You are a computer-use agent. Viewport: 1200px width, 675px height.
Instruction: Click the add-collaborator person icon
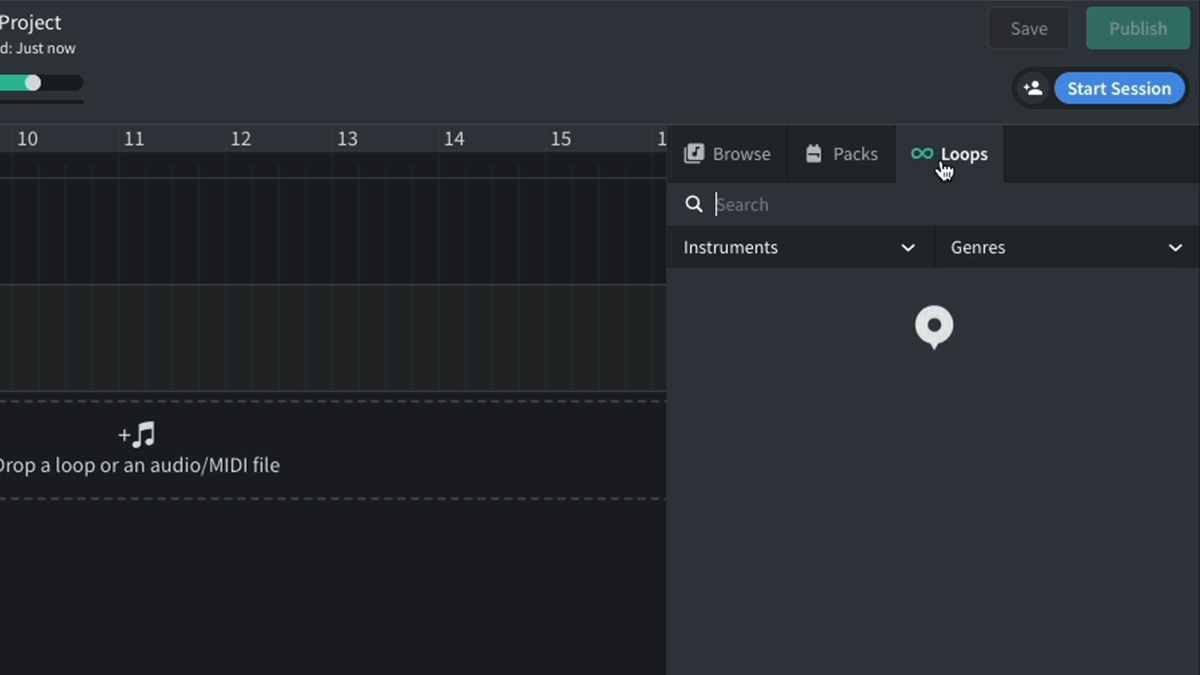tap(1033, 88)
